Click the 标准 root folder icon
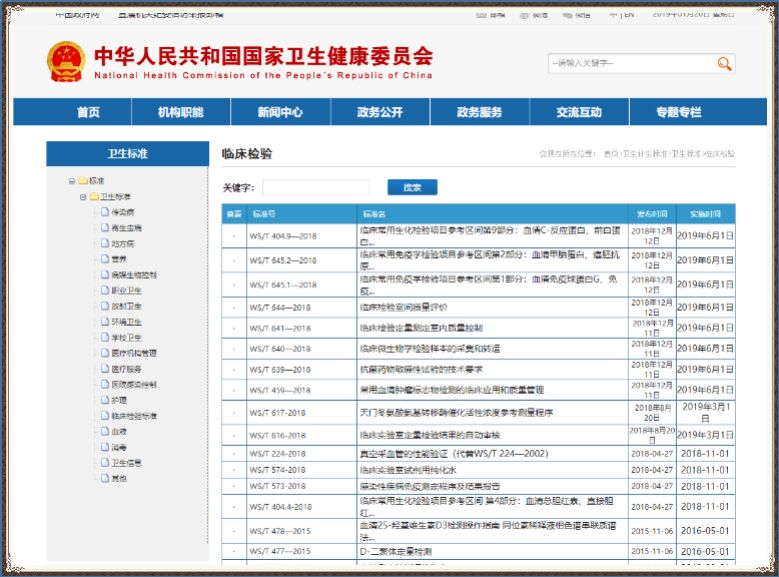The width and height of the screenshot is (779, 577). pyautogui.click(x=83, y=181)
